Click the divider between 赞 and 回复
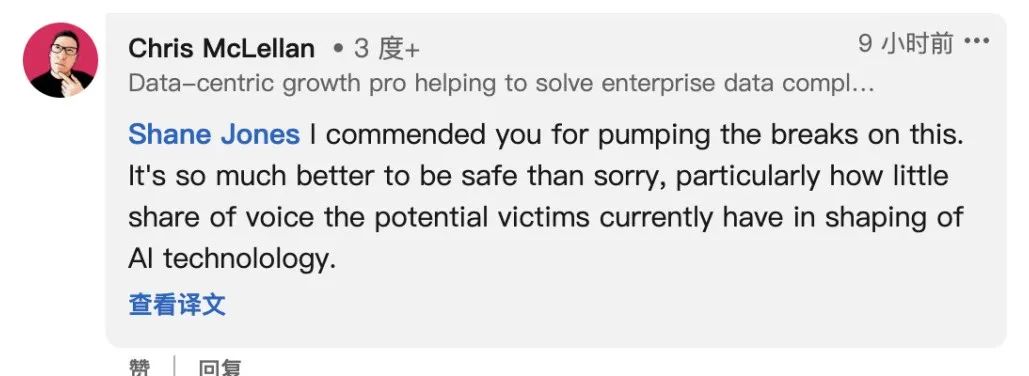This screenshot has height=376, width=1029. pyautogui.click(x=174, y=366)
